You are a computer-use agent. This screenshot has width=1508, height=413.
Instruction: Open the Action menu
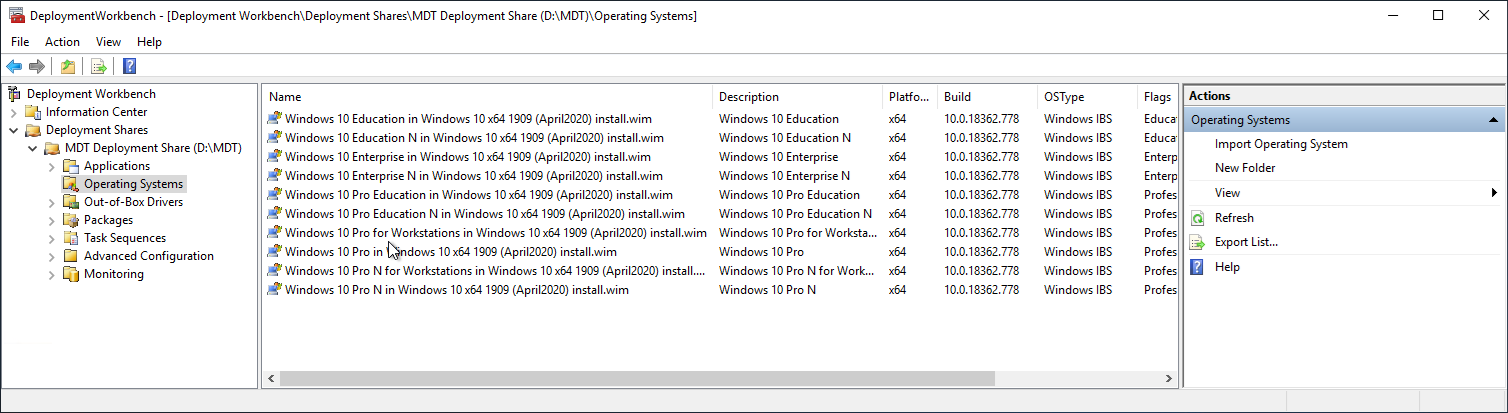tap(62, 42)
